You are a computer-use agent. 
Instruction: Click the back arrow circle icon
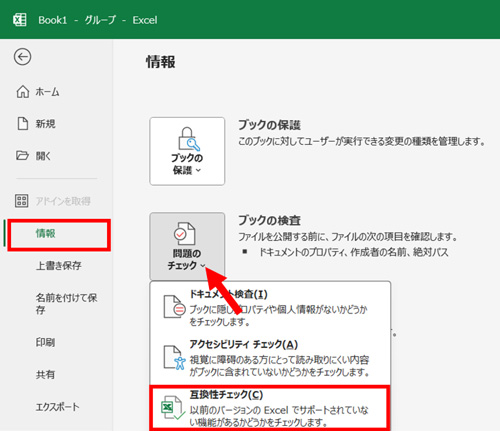[x=22, y=57]
